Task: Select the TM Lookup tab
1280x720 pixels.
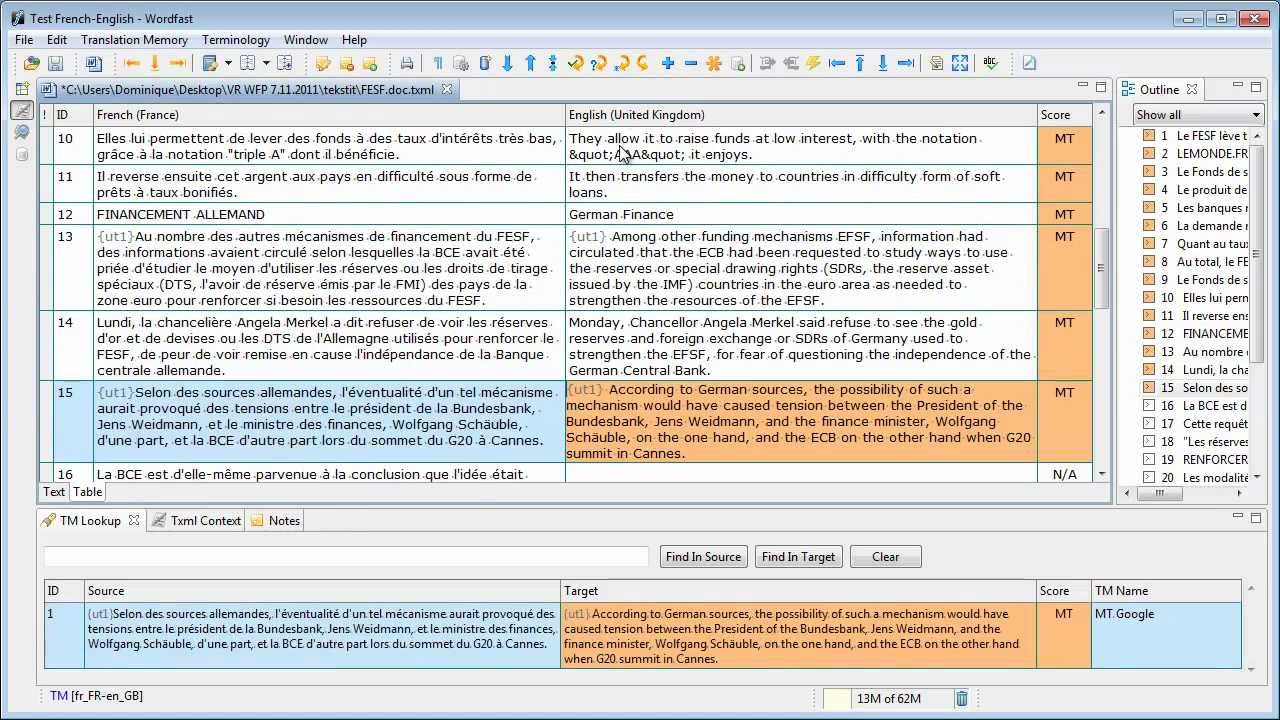Action: coord(89,520)
